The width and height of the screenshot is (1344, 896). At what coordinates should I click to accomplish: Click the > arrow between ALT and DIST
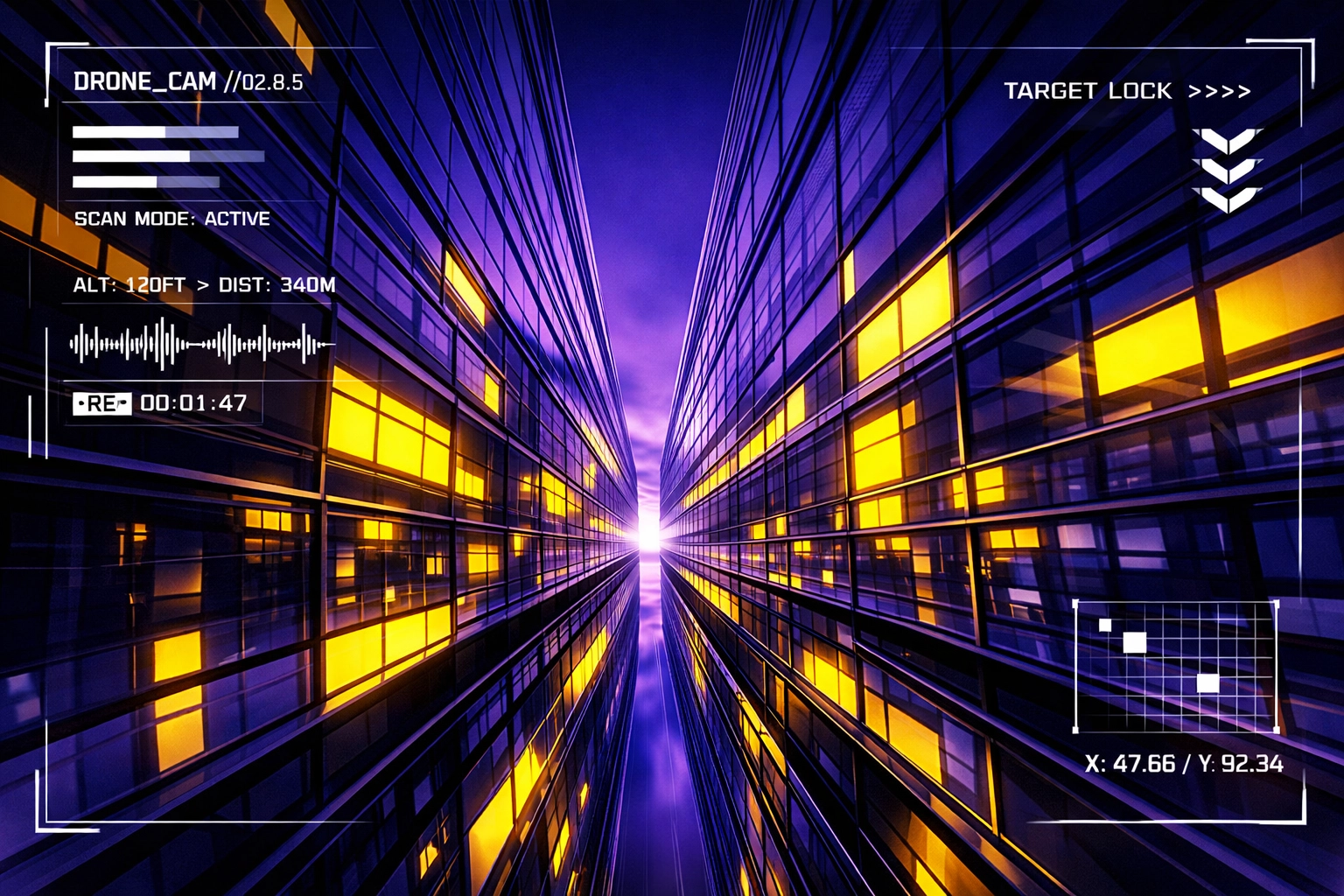[x=203, y=285]
